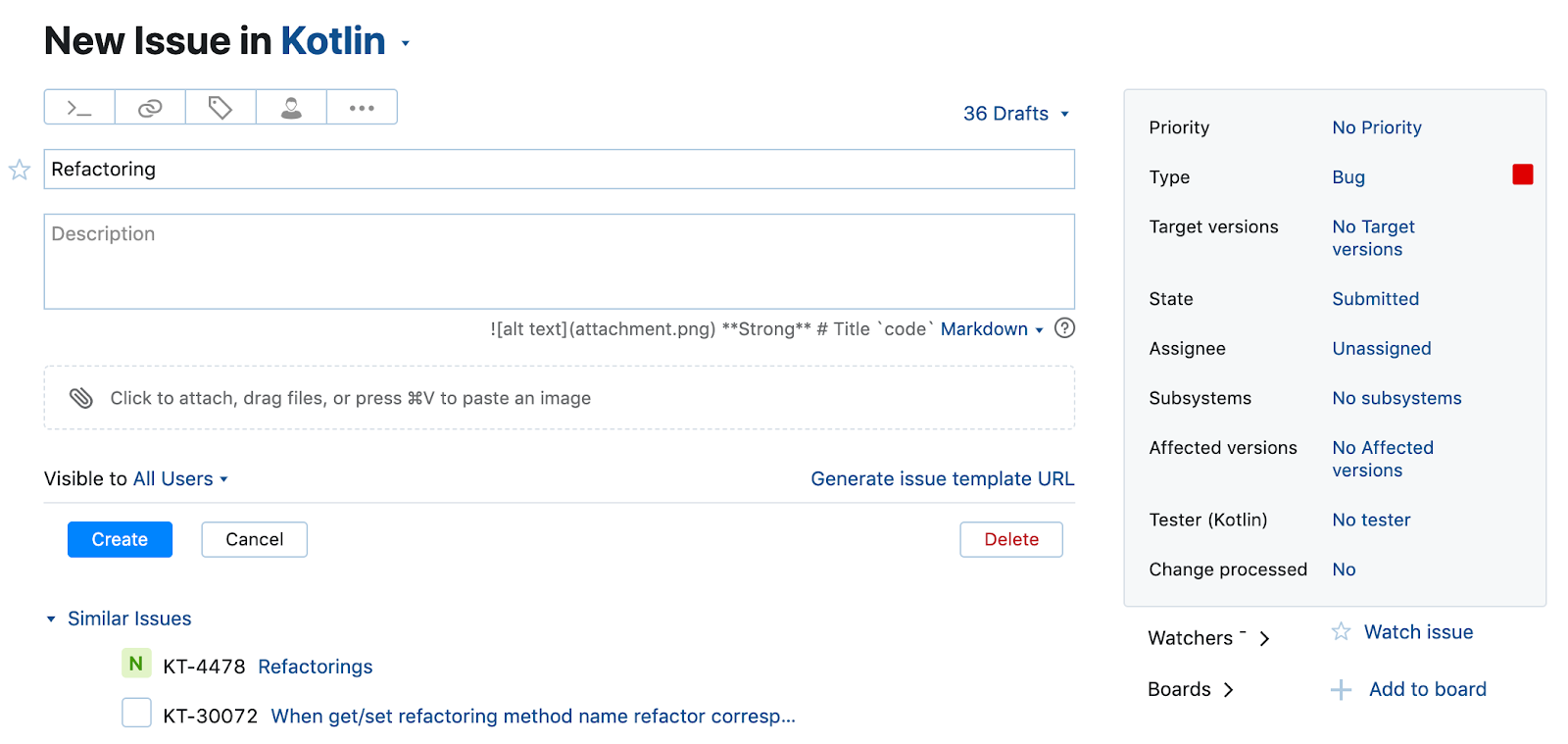Click the Delete draft button
The image size is (1568, 744).
tap(1011, 539)
